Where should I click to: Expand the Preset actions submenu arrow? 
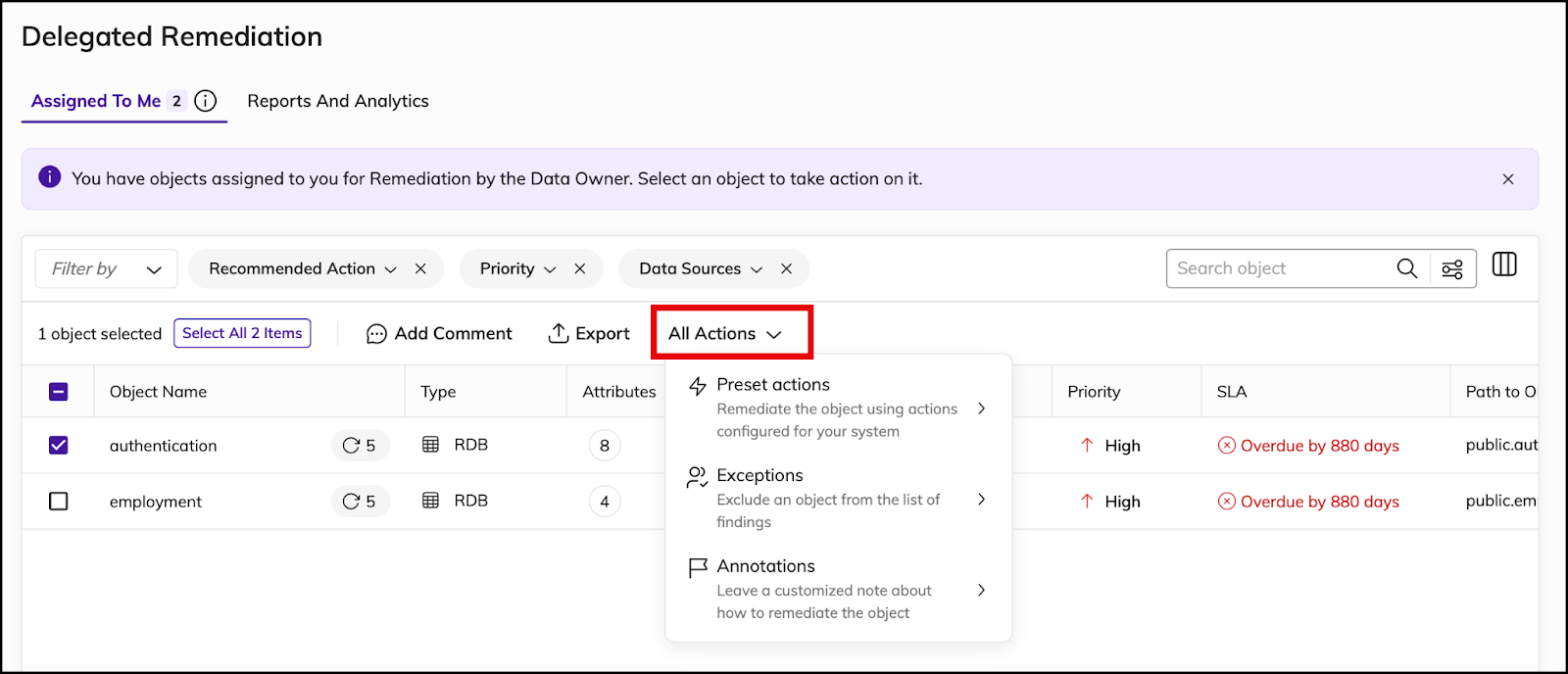pos(981,409)
